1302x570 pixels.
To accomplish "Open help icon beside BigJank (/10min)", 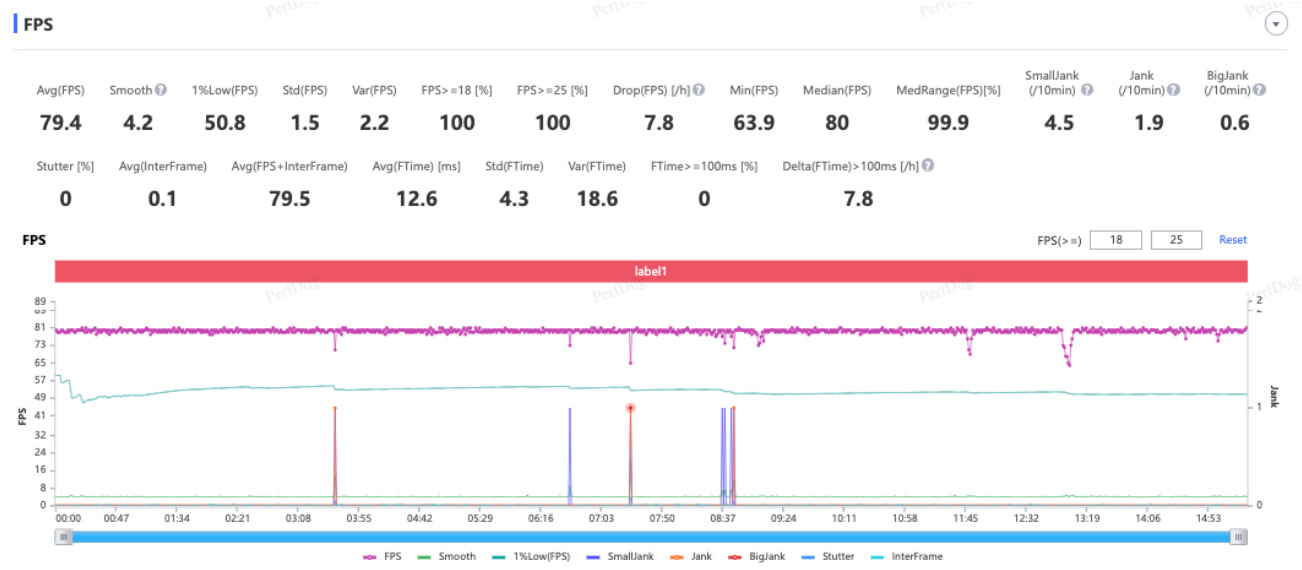I will 1260,90.
